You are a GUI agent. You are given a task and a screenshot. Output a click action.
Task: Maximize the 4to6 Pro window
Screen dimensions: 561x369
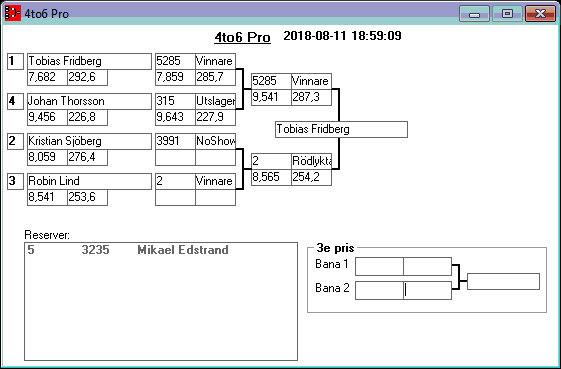507,14
